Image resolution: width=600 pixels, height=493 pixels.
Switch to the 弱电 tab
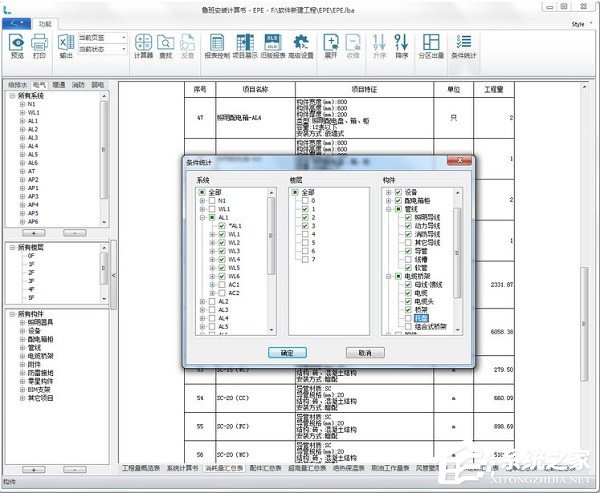click(98, 85)
